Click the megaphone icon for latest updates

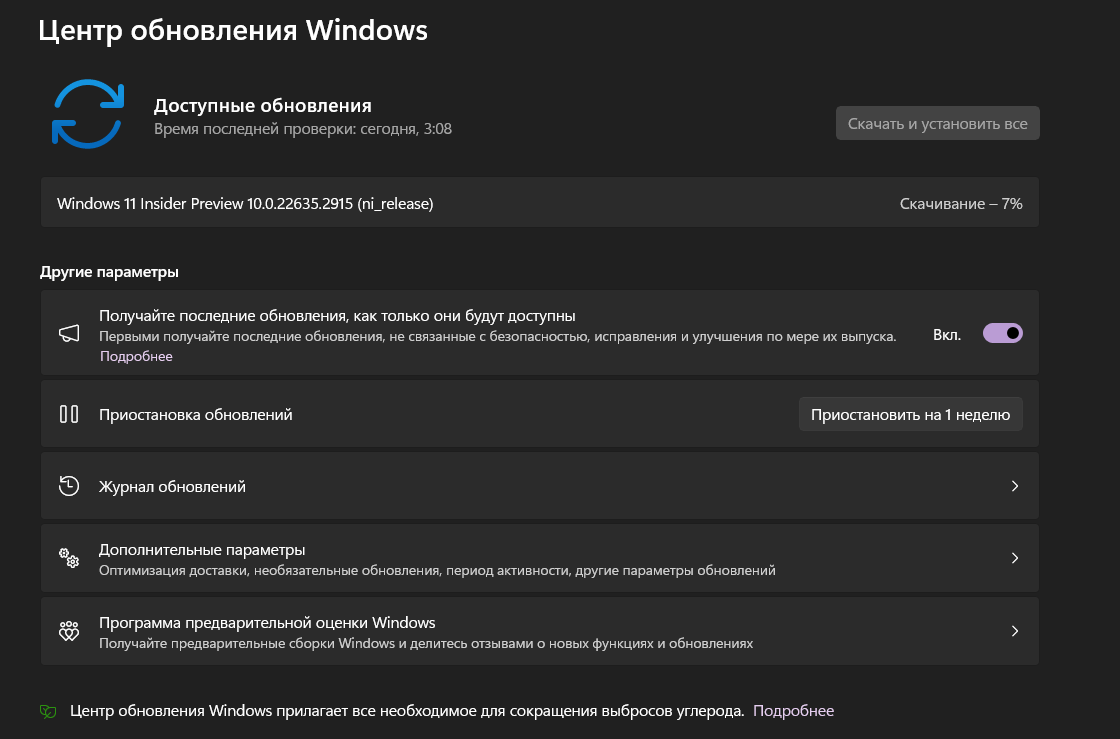[69, 334]
